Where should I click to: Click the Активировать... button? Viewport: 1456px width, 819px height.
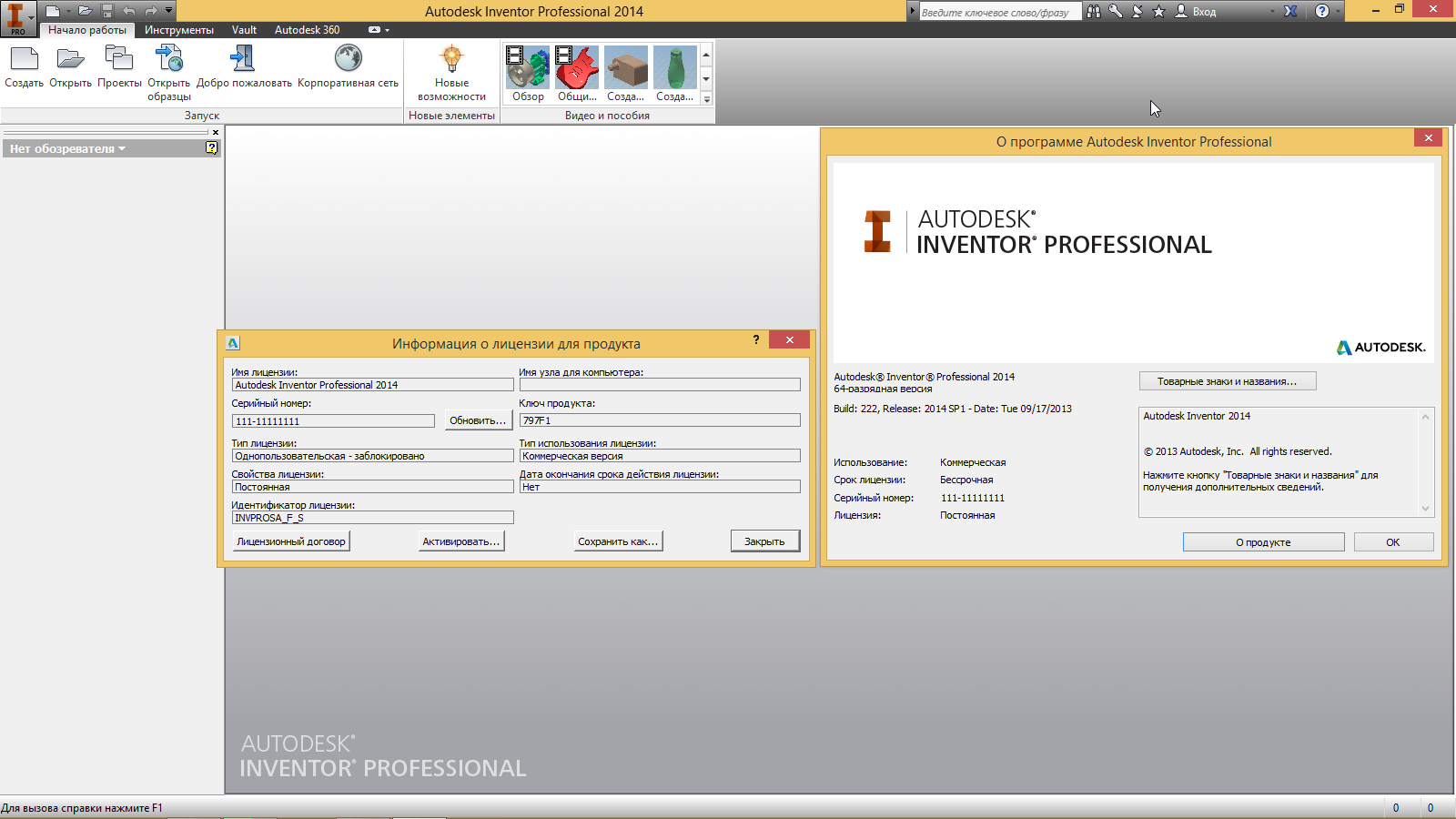tap(461, 541)
